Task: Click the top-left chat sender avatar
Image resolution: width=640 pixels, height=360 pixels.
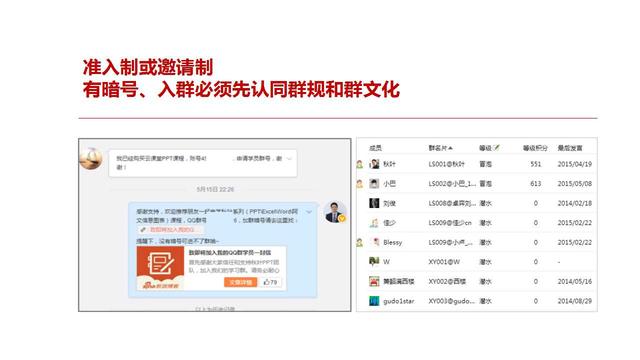Action: pyautogui.click(x=91, y=158)
